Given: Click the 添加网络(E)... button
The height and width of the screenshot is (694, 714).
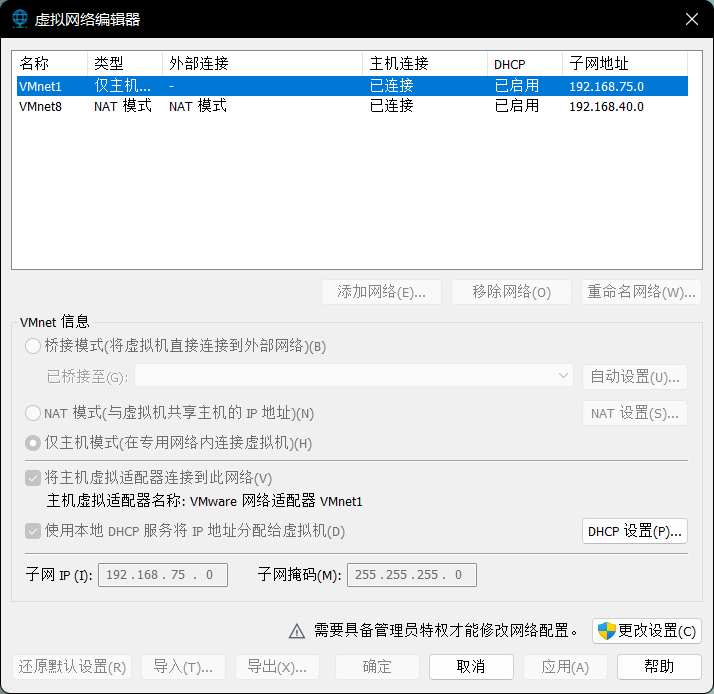Looking at the screenshot, I should [x=381, y=292].
